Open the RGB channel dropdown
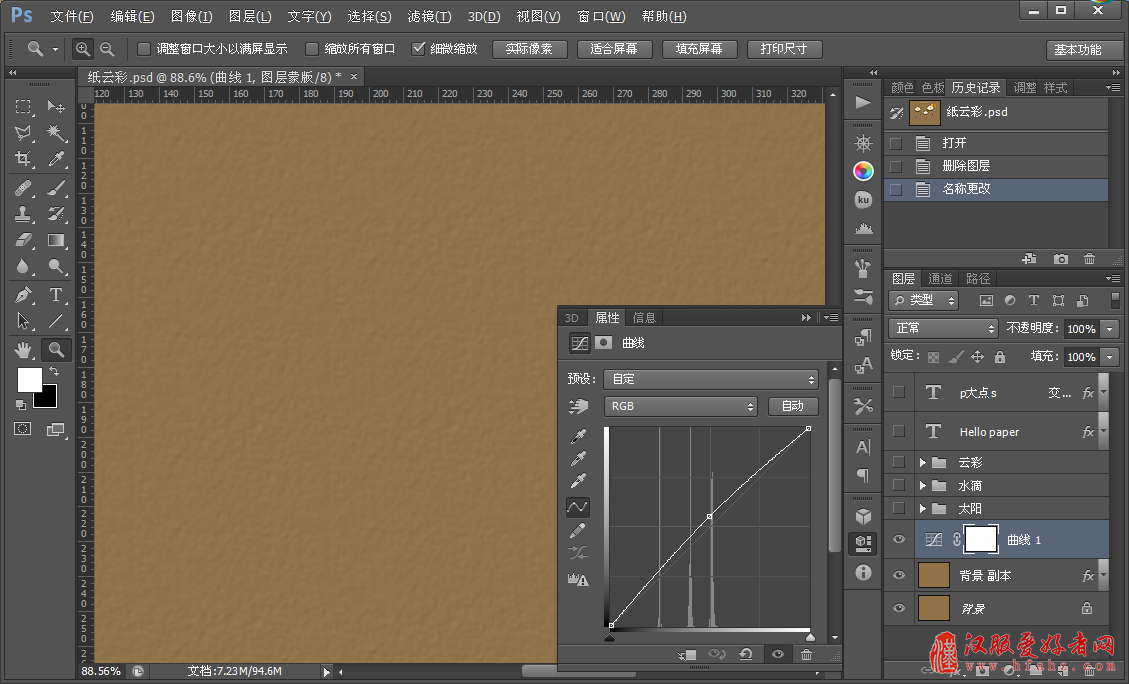Screen dimensions: 1129x684 pyautogui.click(x=680, y=406)
